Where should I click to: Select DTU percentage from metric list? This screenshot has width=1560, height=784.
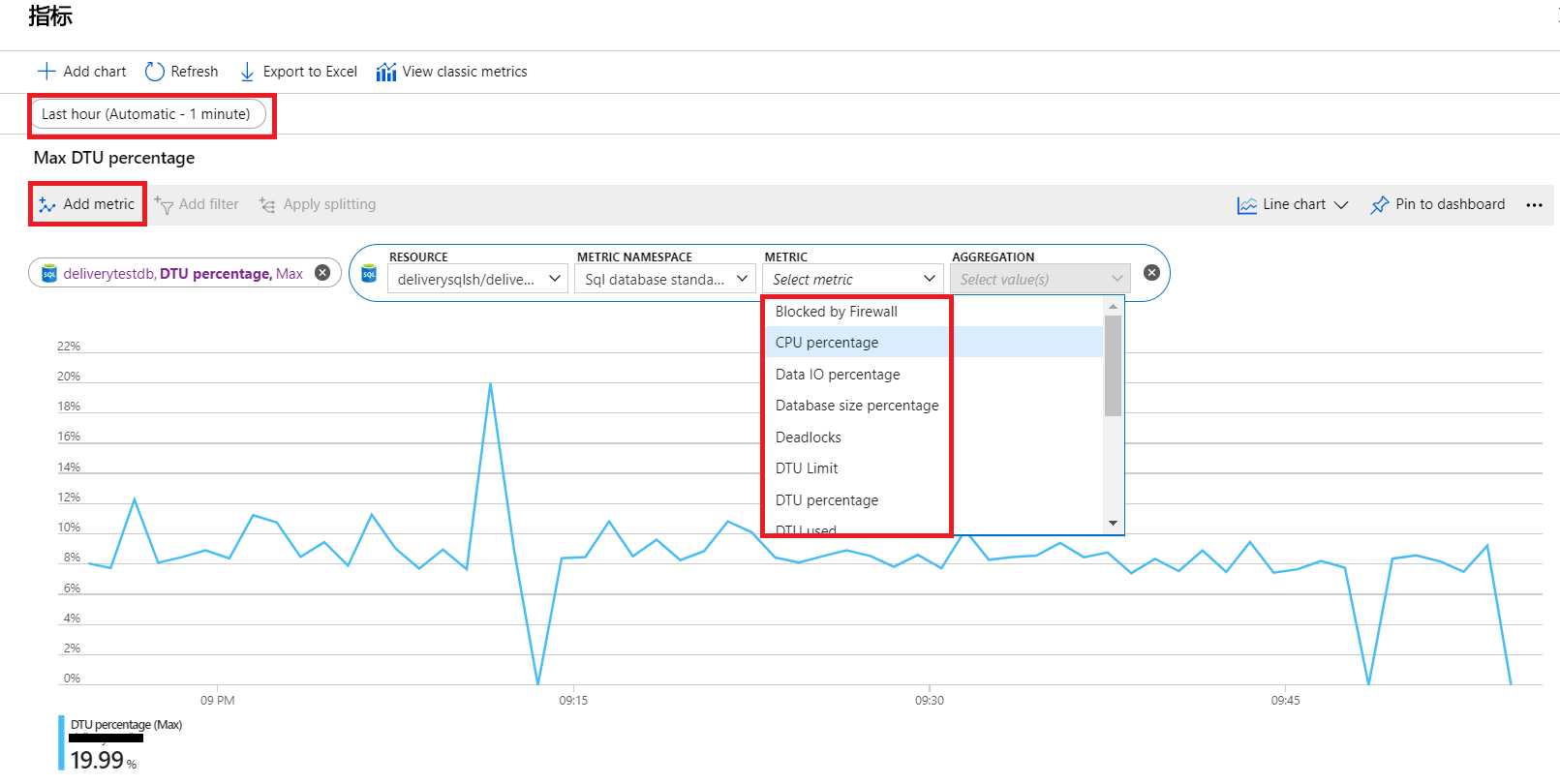(934, 500)
